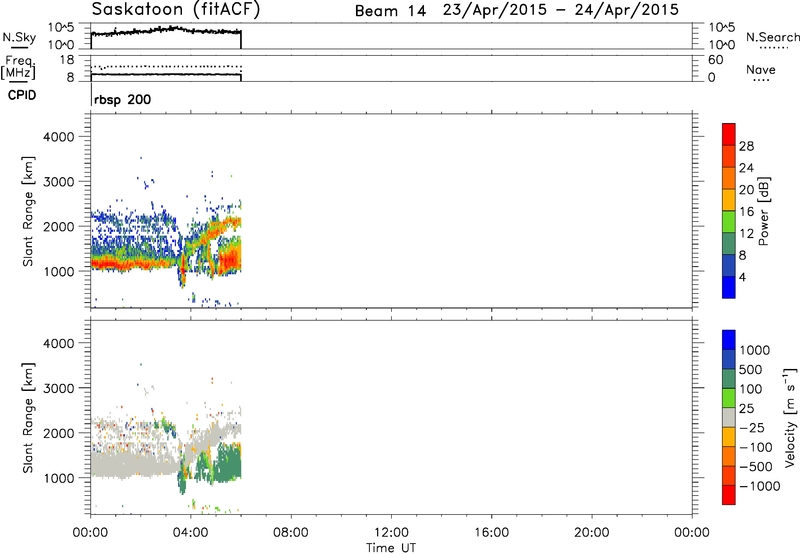
Task: Click the CPID label
Action: click(x=22, y=95)
